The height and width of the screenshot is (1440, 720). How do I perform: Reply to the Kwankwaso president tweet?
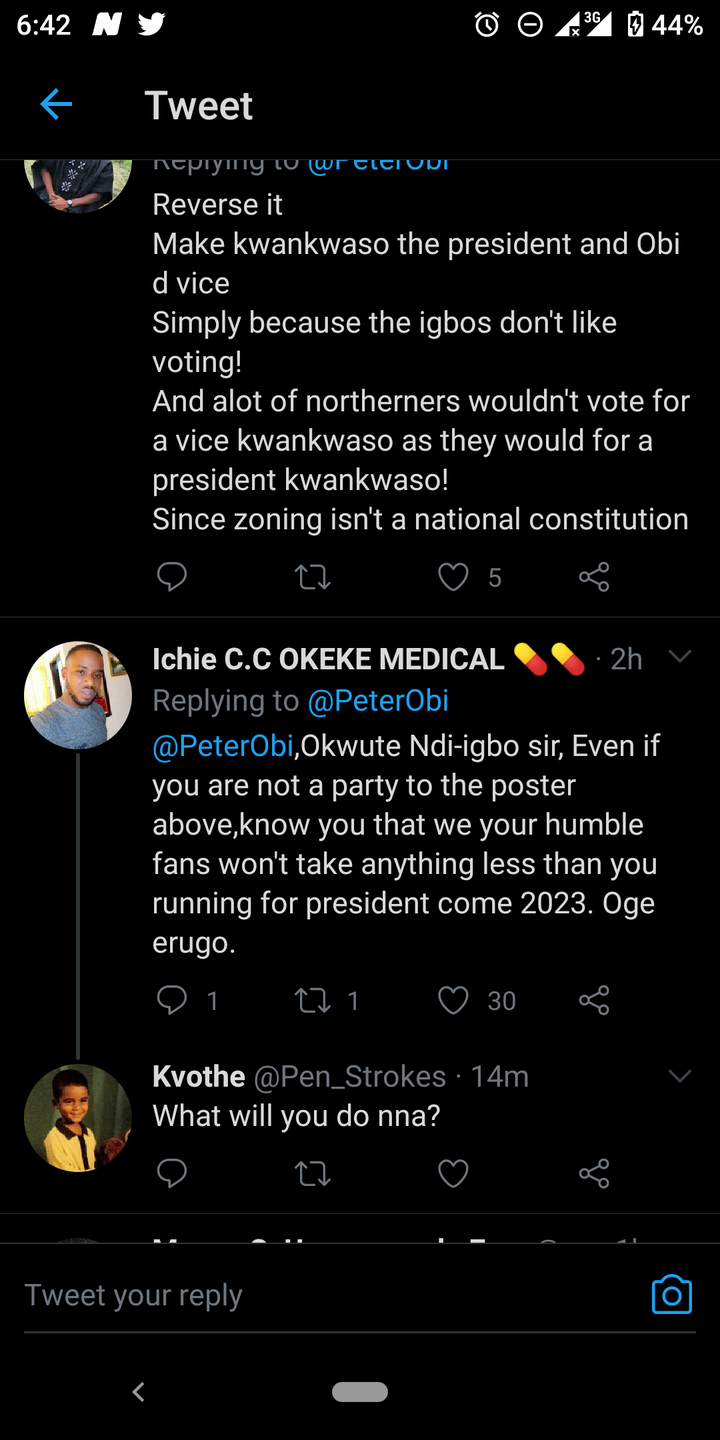tap(172, 577)
